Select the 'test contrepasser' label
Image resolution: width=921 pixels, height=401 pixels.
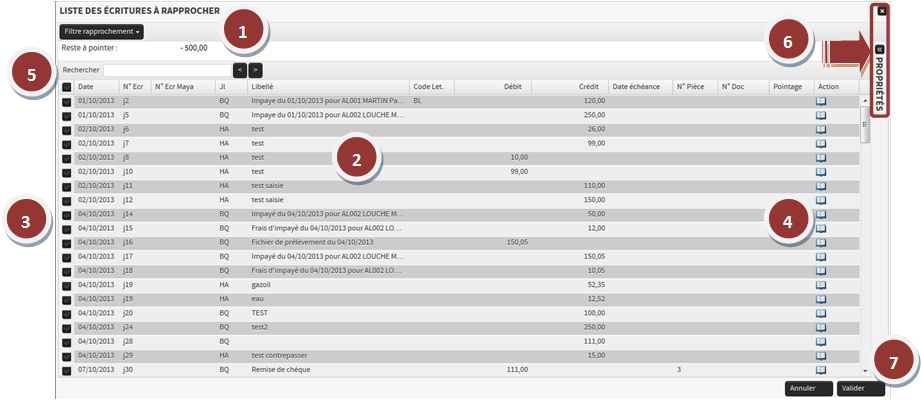coord(279,355)
